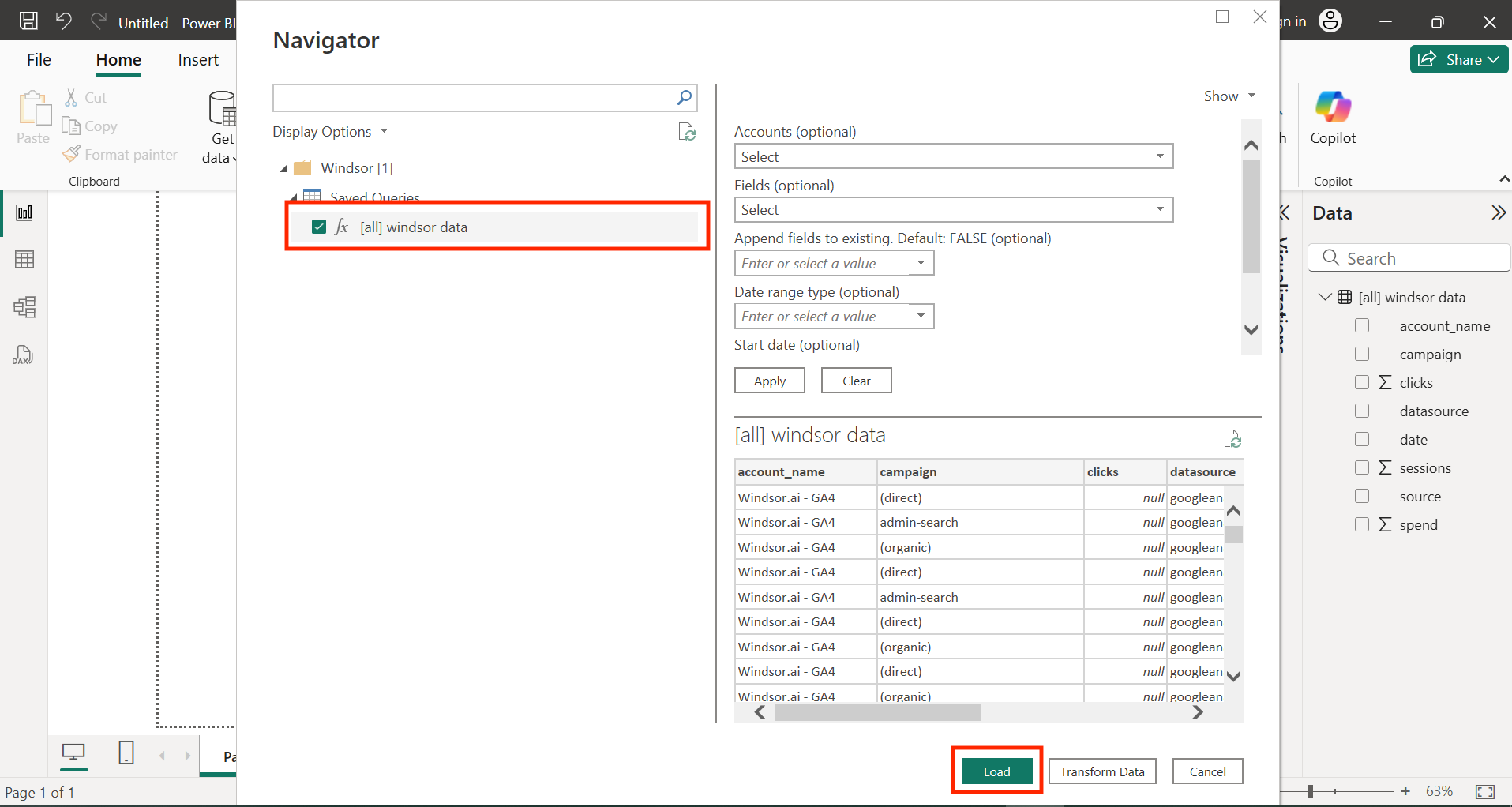Open Model view in left sidebar
This screenshot has width=1512, height=807.
pyautogui.click(x=24, y=307)
